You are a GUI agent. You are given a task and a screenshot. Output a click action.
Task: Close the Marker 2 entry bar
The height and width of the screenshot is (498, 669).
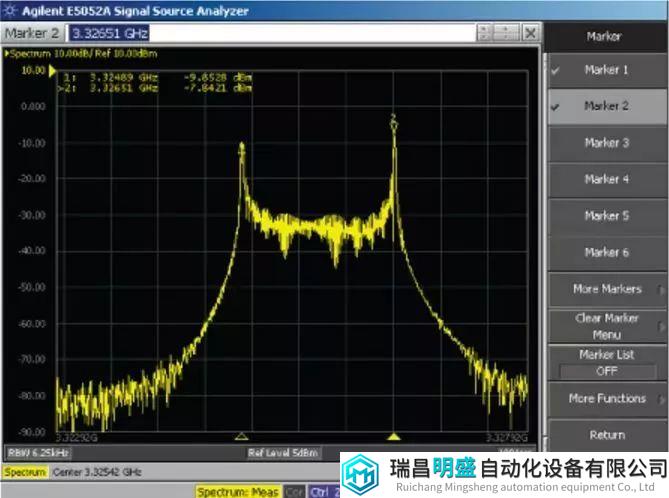click(x=530, y=33)
